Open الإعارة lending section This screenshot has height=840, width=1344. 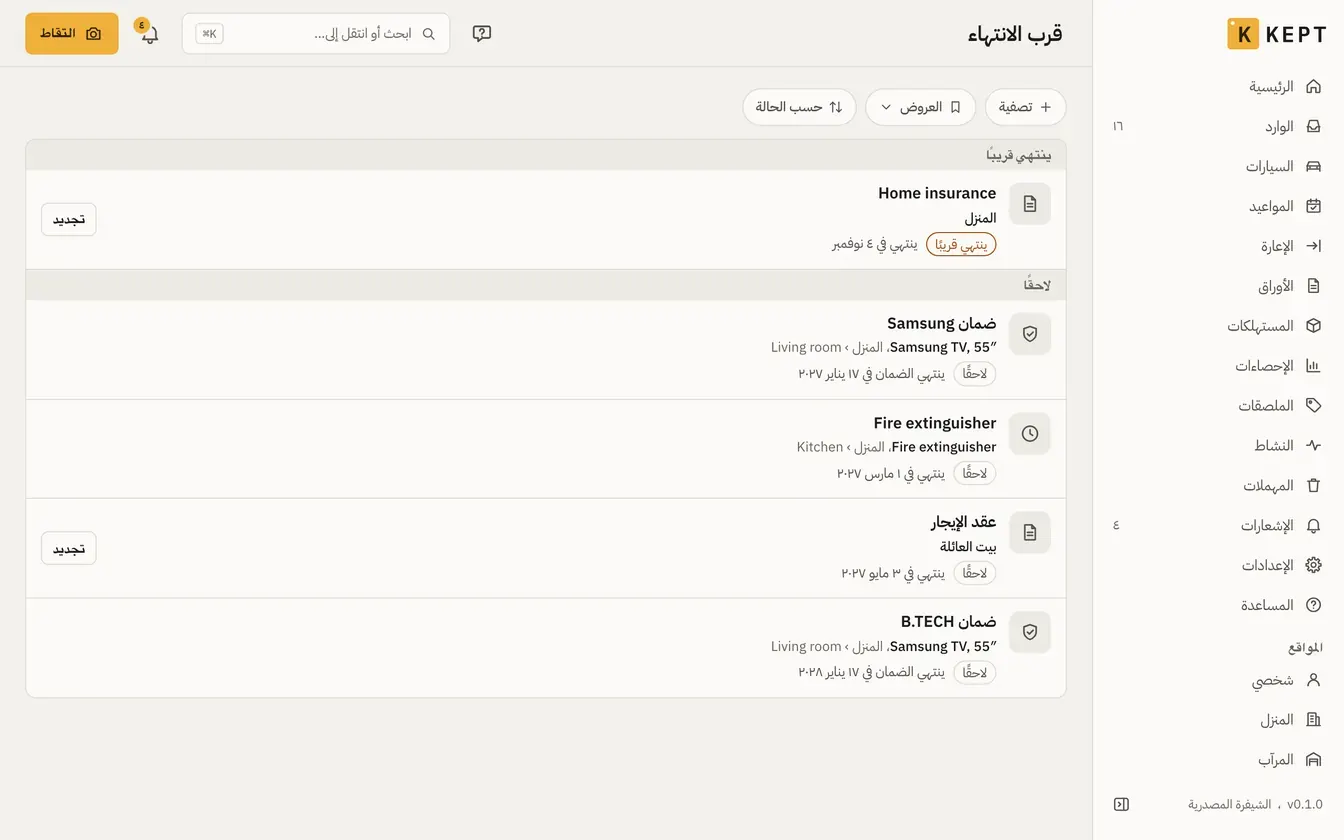click(x=1218, y=246)
